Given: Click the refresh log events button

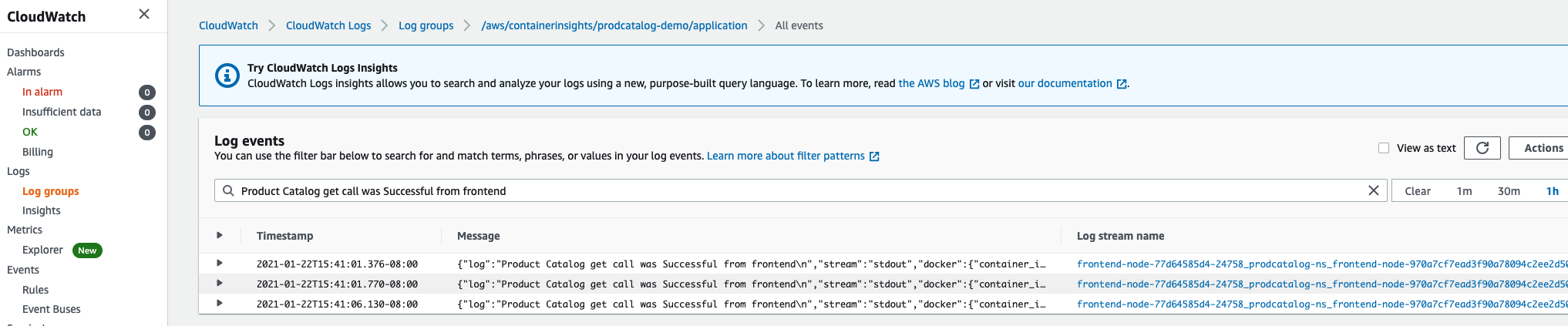Looking at the screenshot, I should click(x=1482, y=148).
